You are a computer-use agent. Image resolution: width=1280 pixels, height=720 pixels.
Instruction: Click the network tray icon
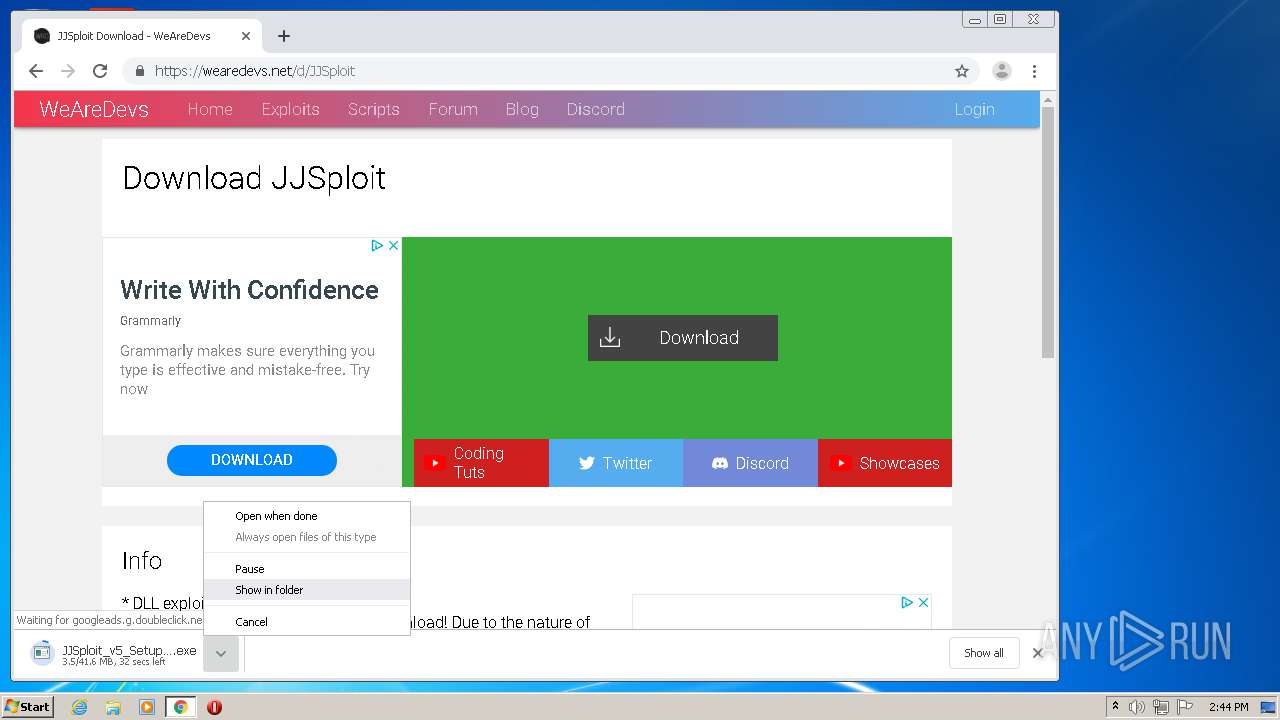1160,707
